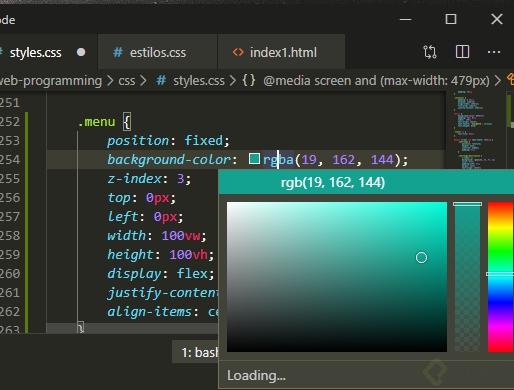Switch to the estilos.css tab
The width and height of the screenshot is (514, 390).
coord(158,53)
